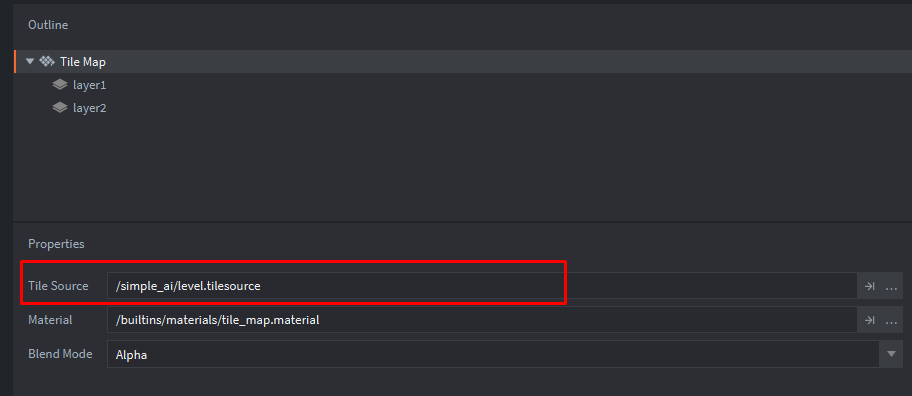Click the Tile Source property label
The image size is (912, 396).
(58, 286)
